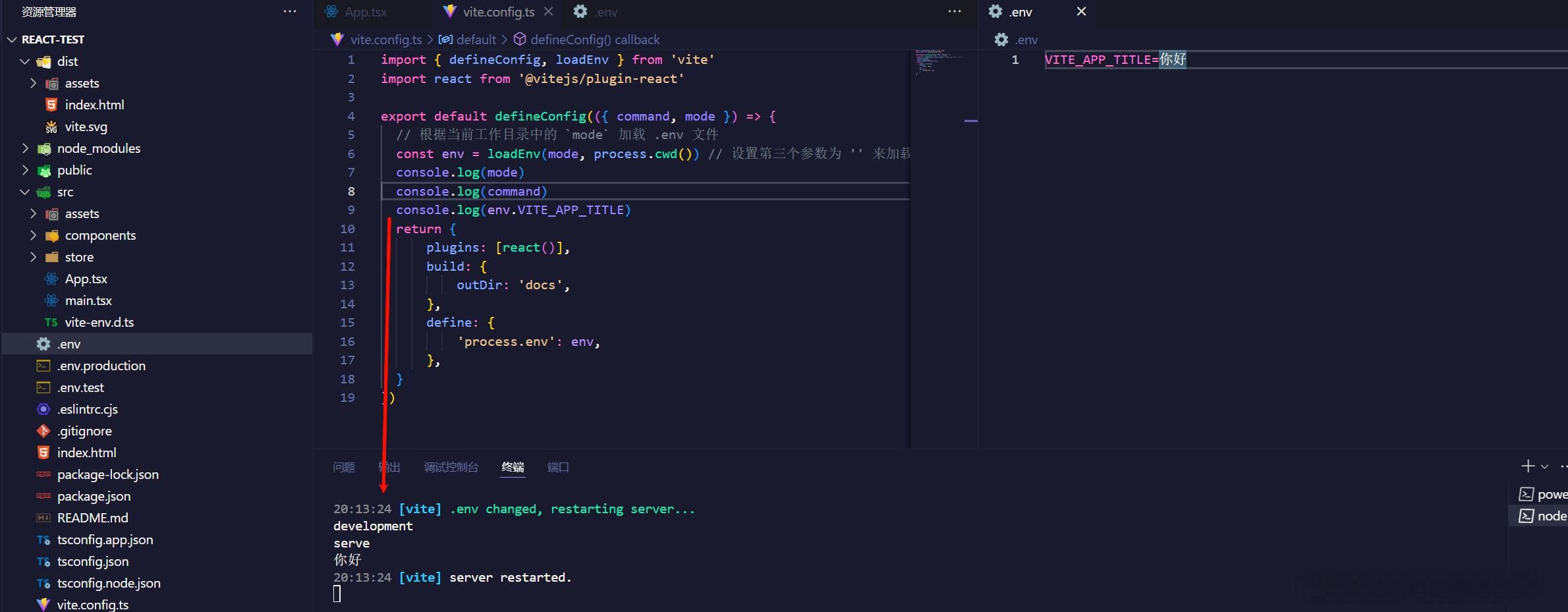Open README.md file
This screenshot has height=612, width=1568.
[92, 518]
